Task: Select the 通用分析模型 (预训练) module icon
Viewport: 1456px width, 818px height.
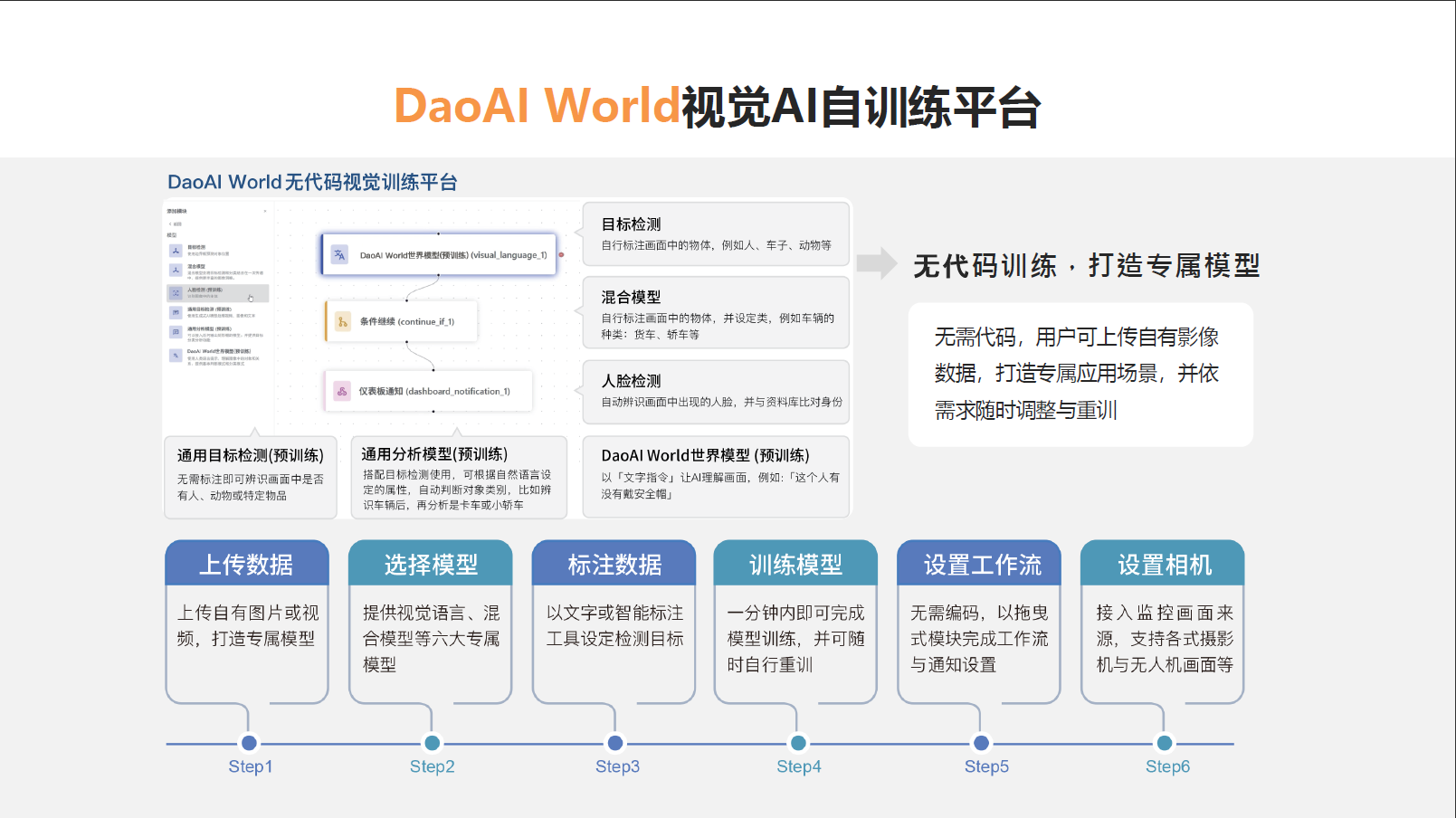Action: pos(176,330)
